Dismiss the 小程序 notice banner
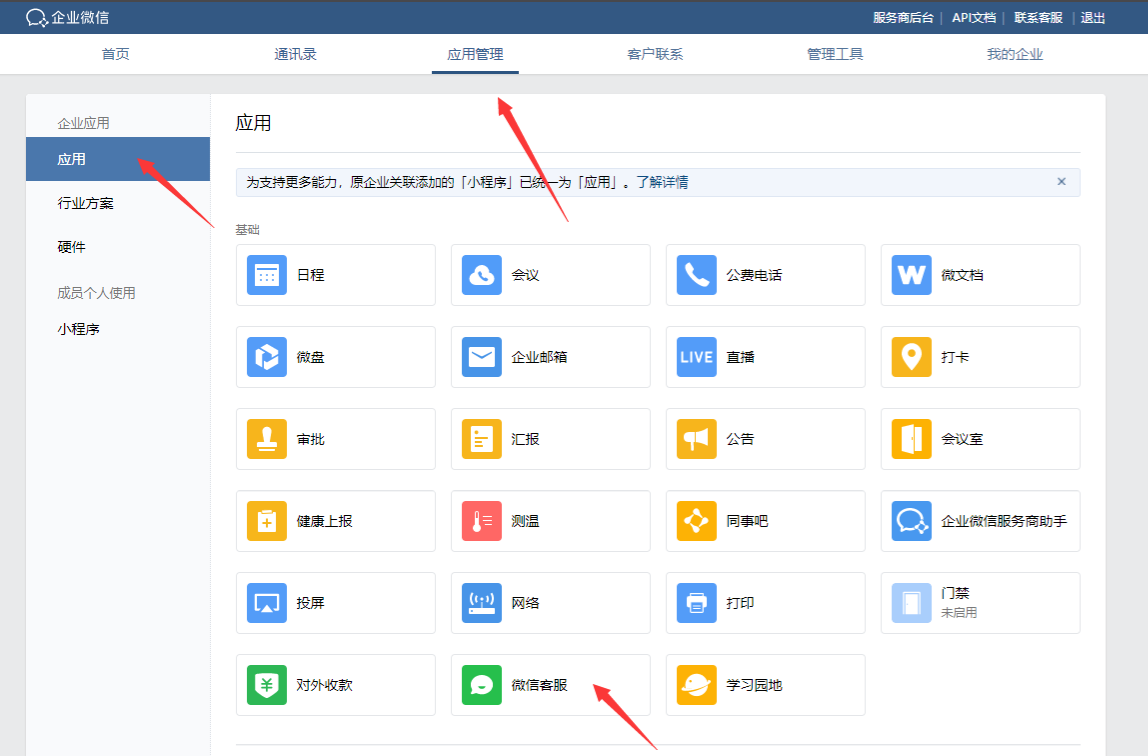Image resolution: width=1148 pixels, height=756 pixels. 1062,181
